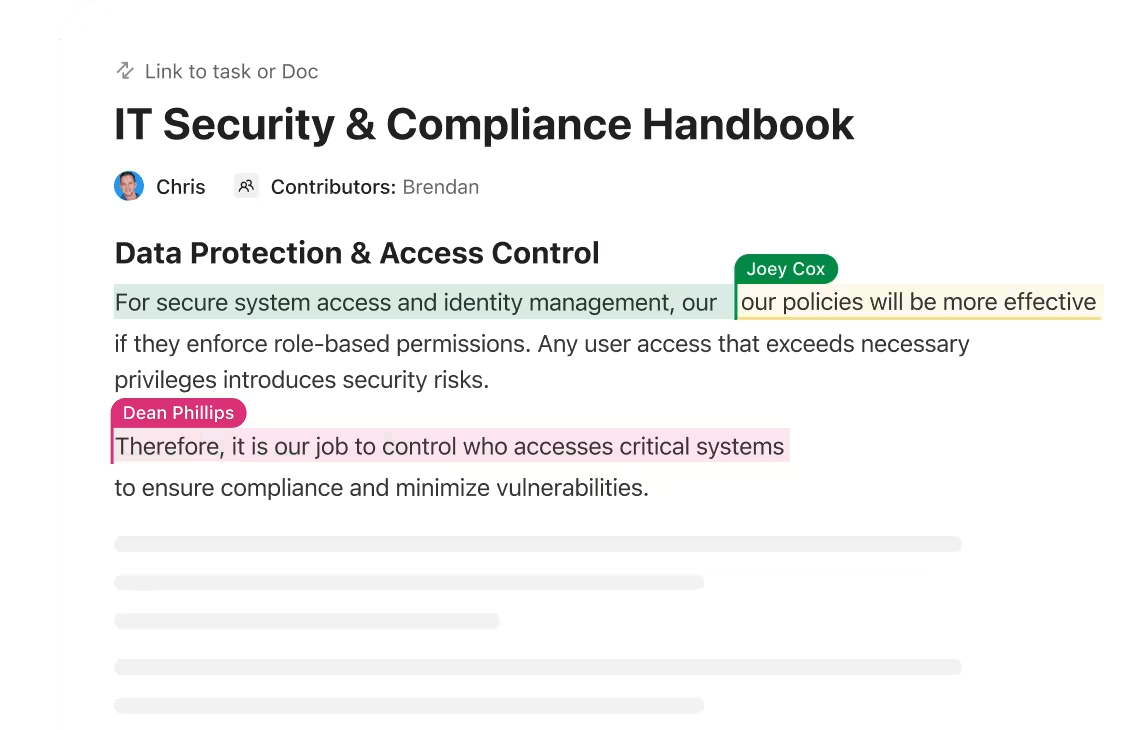The image size is (1134, 730).
Task: Click the 'Joey Cox' collaborator badge
Action: coord(786,268)
